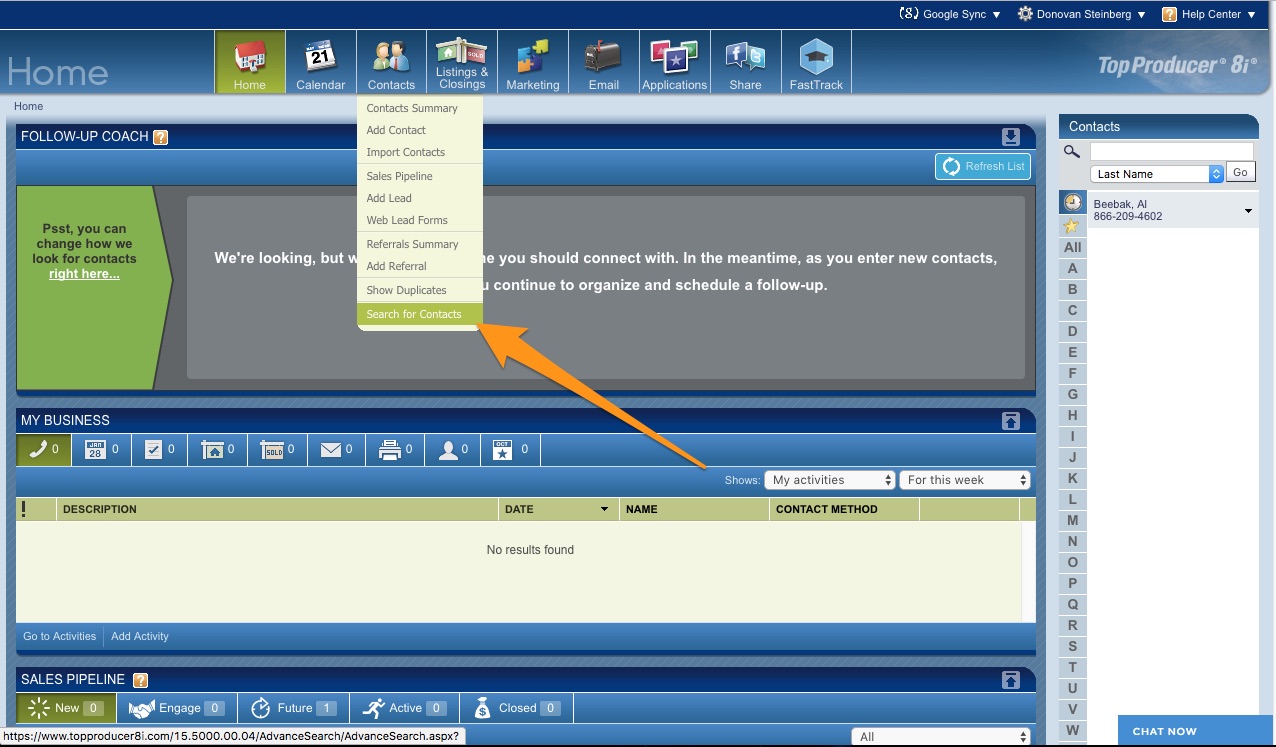Choose Contacts Summary from the menu
Viewport: 1276px width, 747px height.
[x=412, y=108]
